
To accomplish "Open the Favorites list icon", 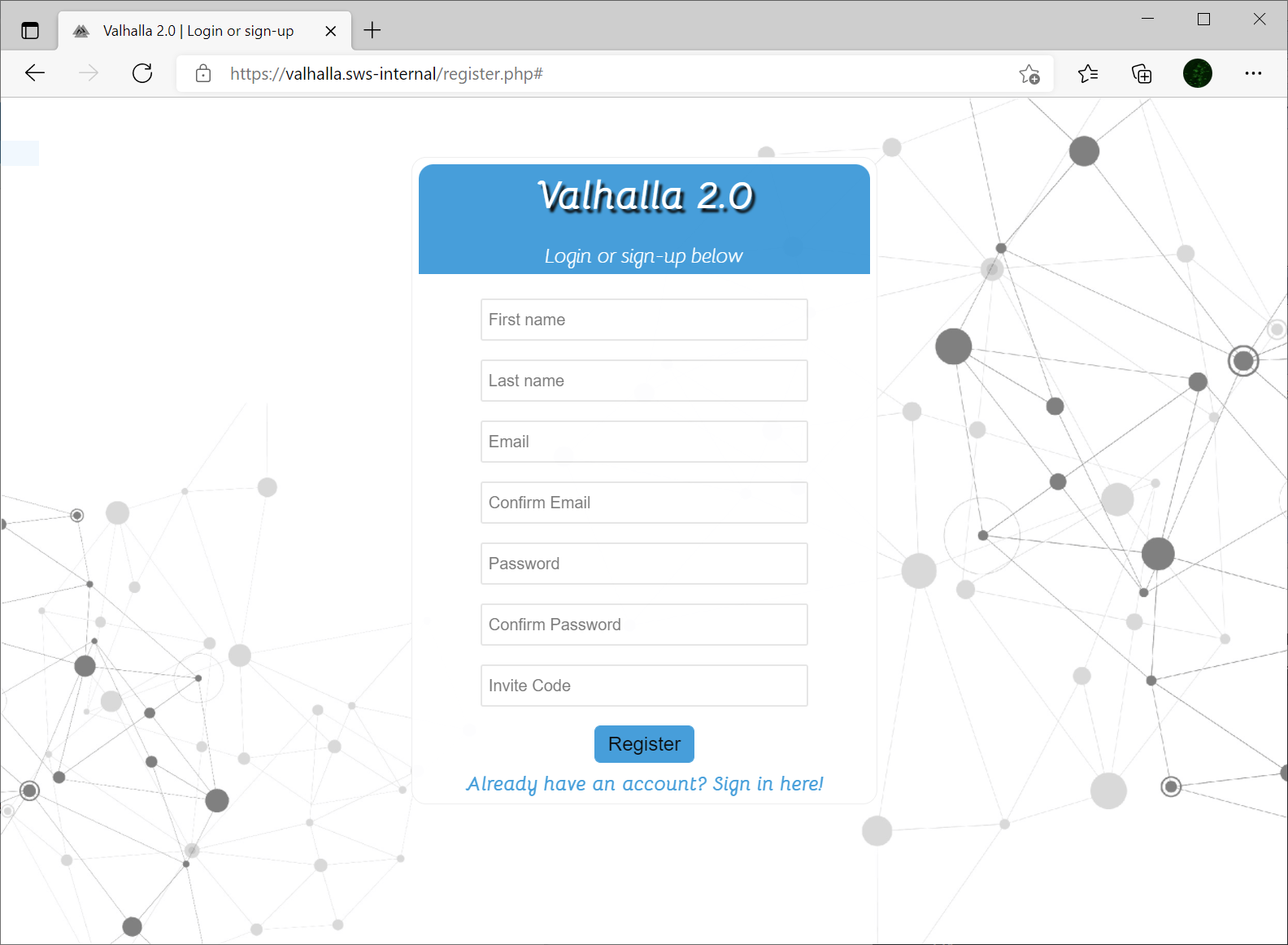I will [x=1088, y=74].
